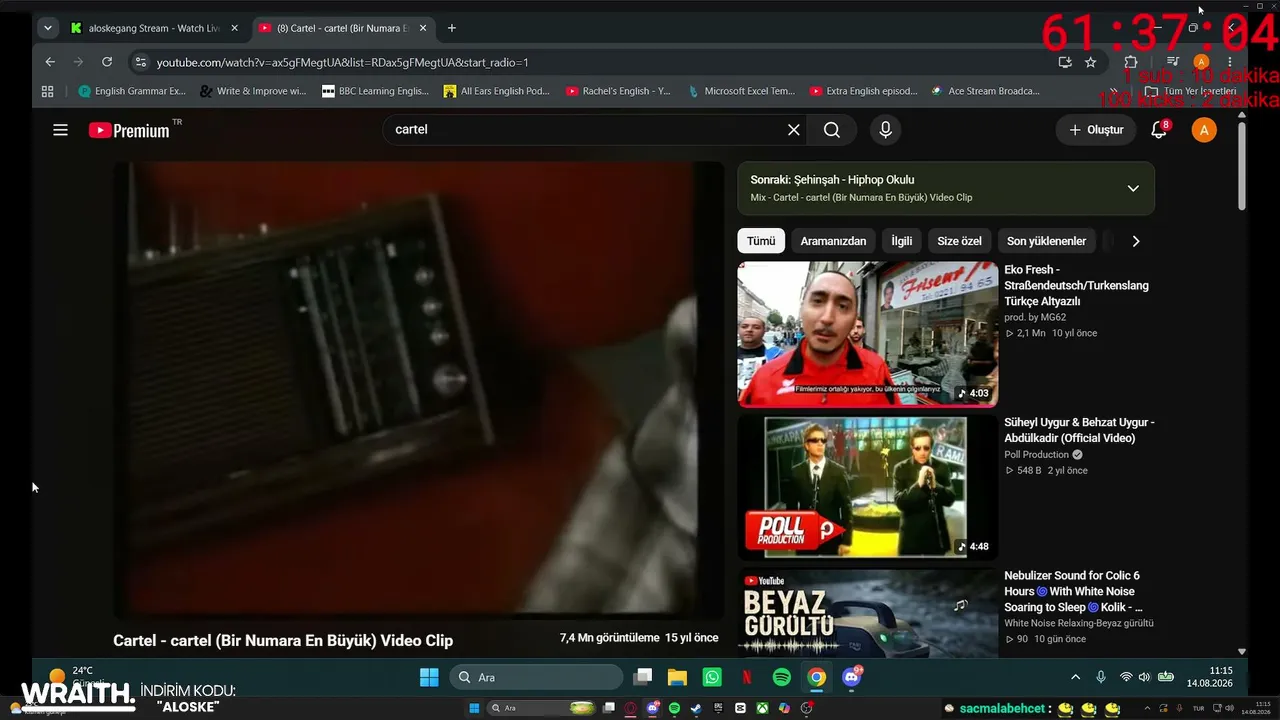Select the Size özel filter chip

[x=960, y=241]
